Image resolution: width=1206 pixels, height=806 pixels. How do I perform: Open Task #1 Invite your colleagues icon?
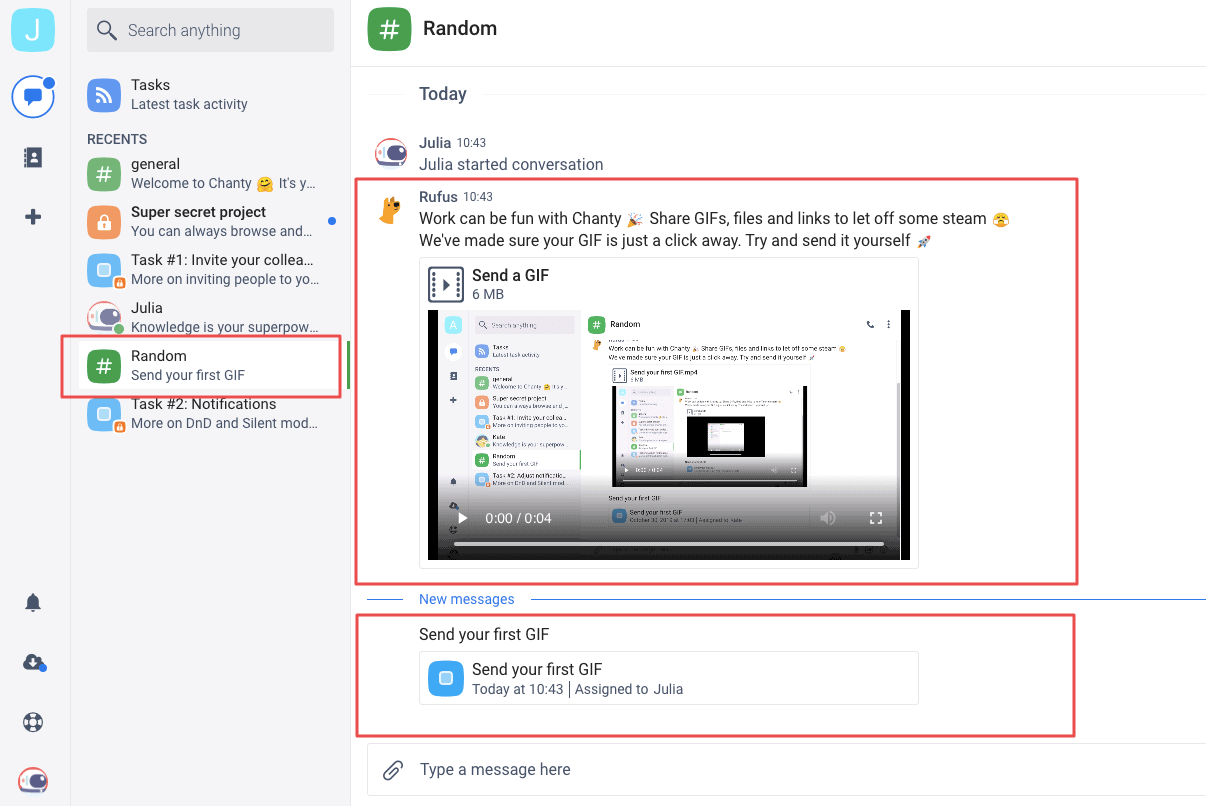[104, 270]
